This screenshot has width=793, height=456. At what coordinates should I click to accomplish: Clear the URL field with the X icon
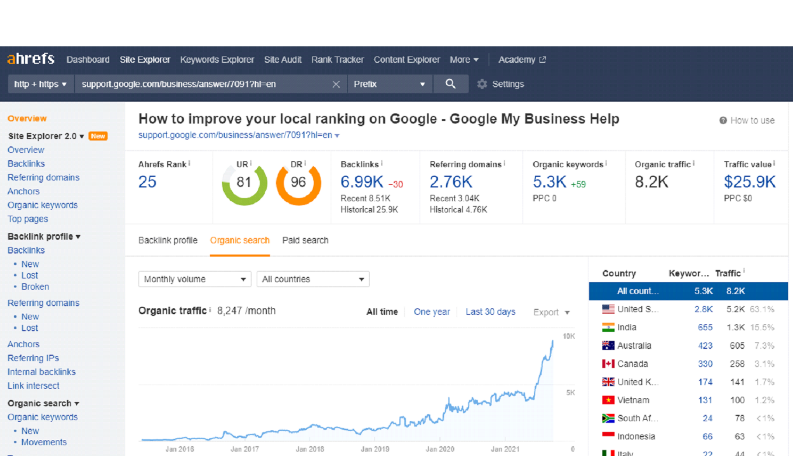click(336, 84)
